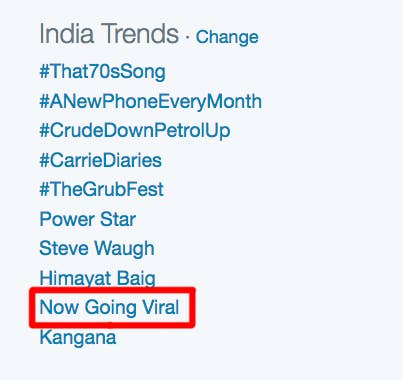The height and width of the screenshot is (380, 403).
Task: Open the Steve Waugh trending topic
Action: coord(97,249)
